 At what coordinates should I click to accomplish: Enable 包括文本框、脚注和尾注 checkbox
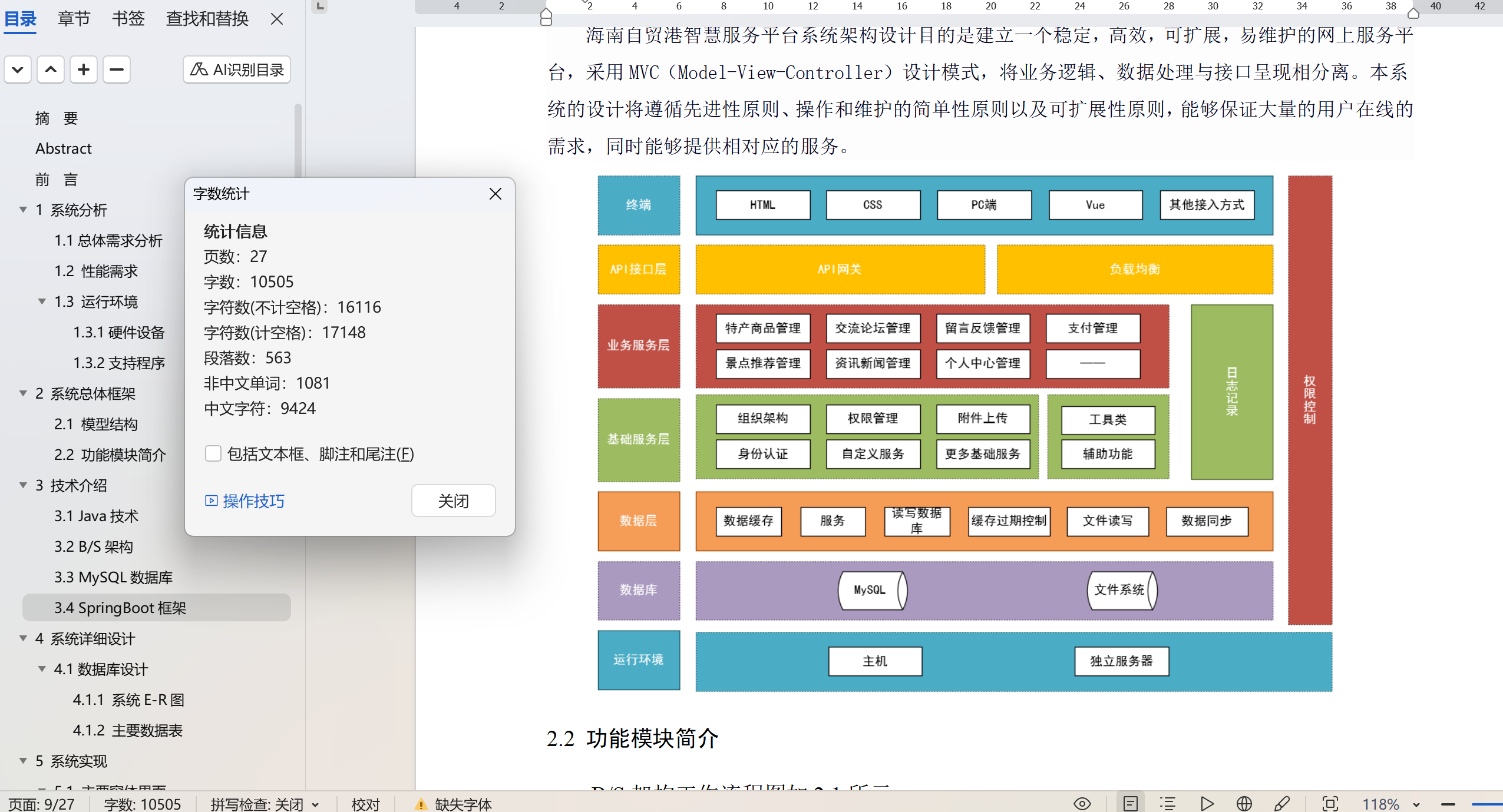tap(213, 453)
